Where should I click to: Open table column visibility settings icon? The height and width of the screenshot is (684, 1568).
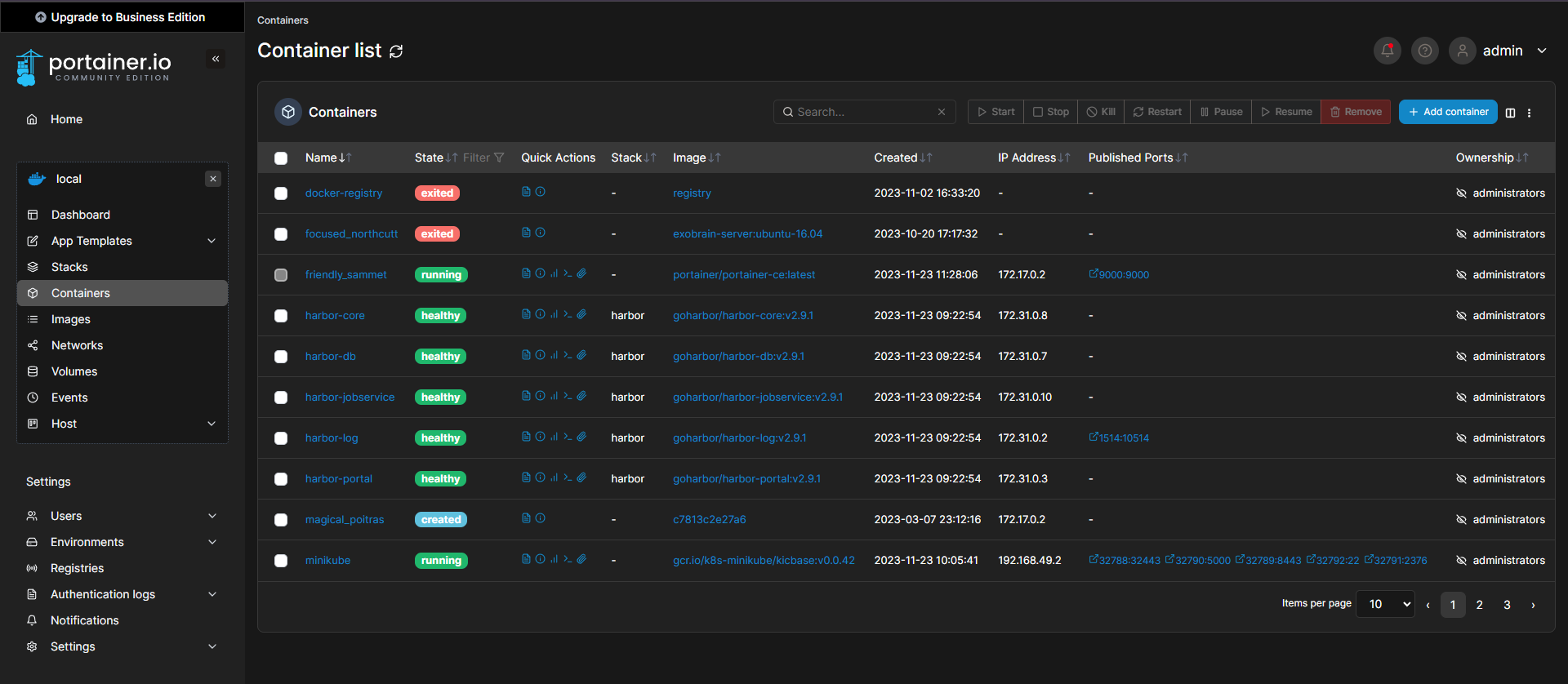[1510, 113]
